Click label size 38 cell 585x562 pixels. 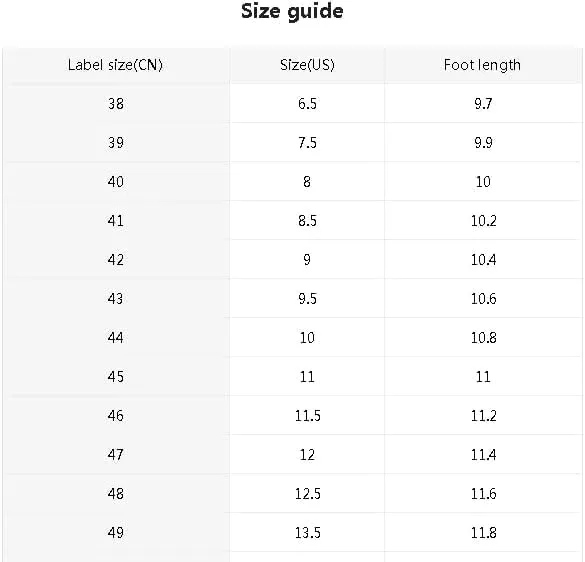pyautogui.click(x=116, y=104)
